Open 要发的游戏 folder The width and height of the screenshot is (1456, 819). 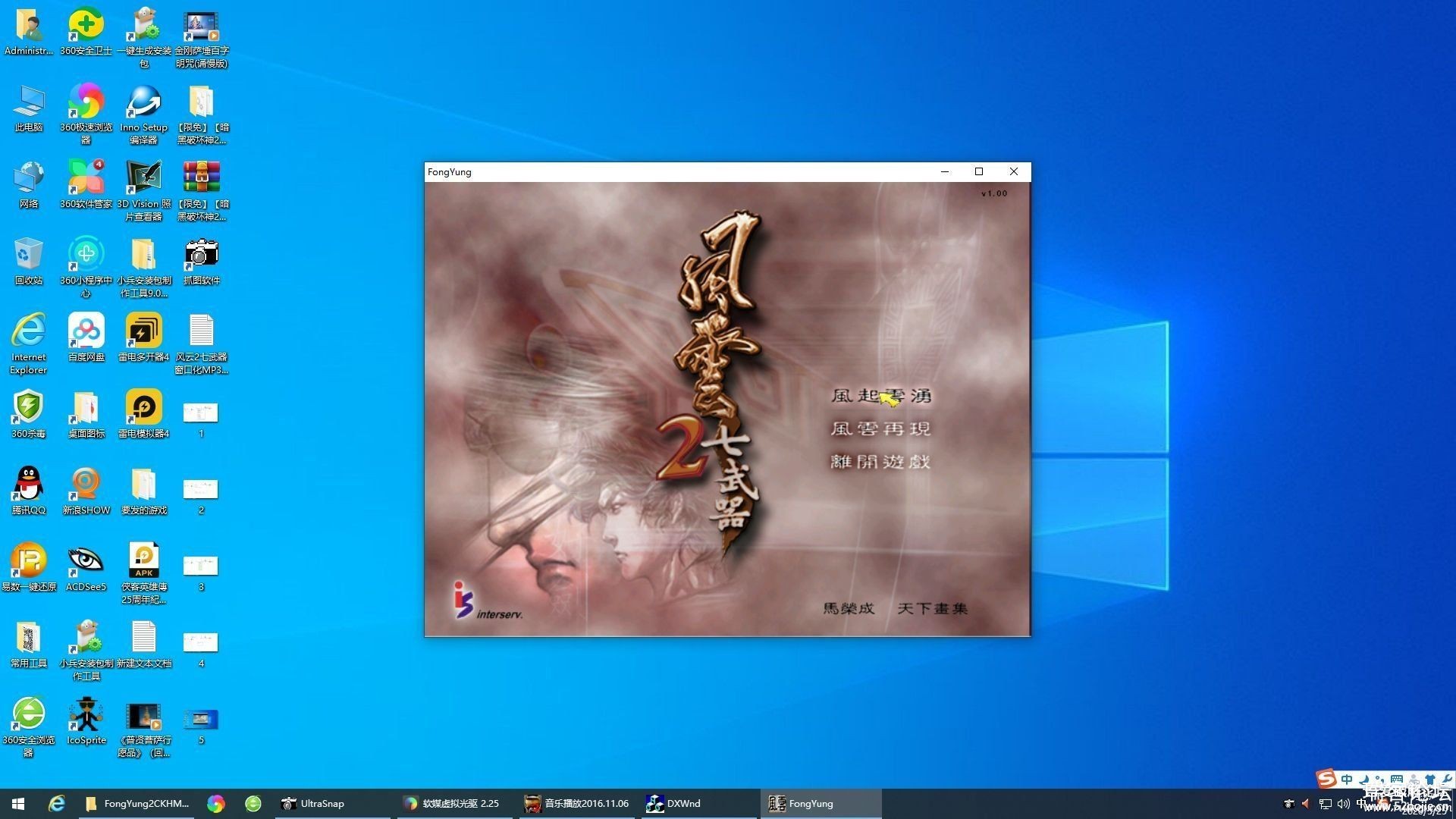[x=143, y=491]
